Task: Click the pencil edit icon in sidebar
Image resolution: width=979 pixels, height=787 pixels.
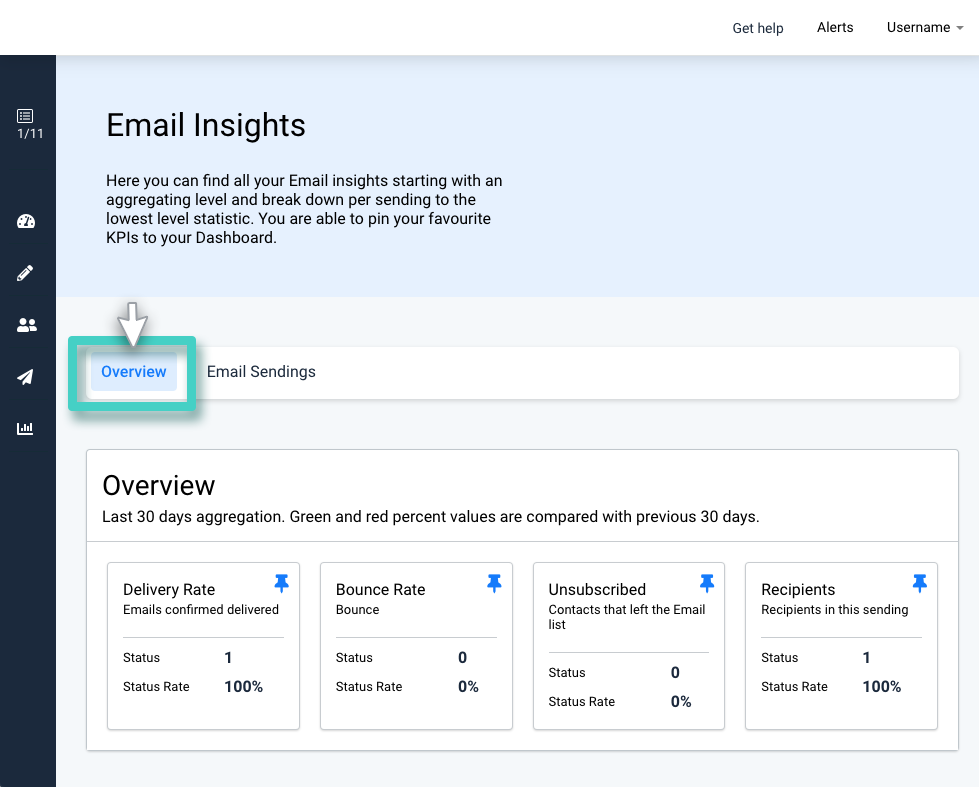Action: (x=25, y=273)
